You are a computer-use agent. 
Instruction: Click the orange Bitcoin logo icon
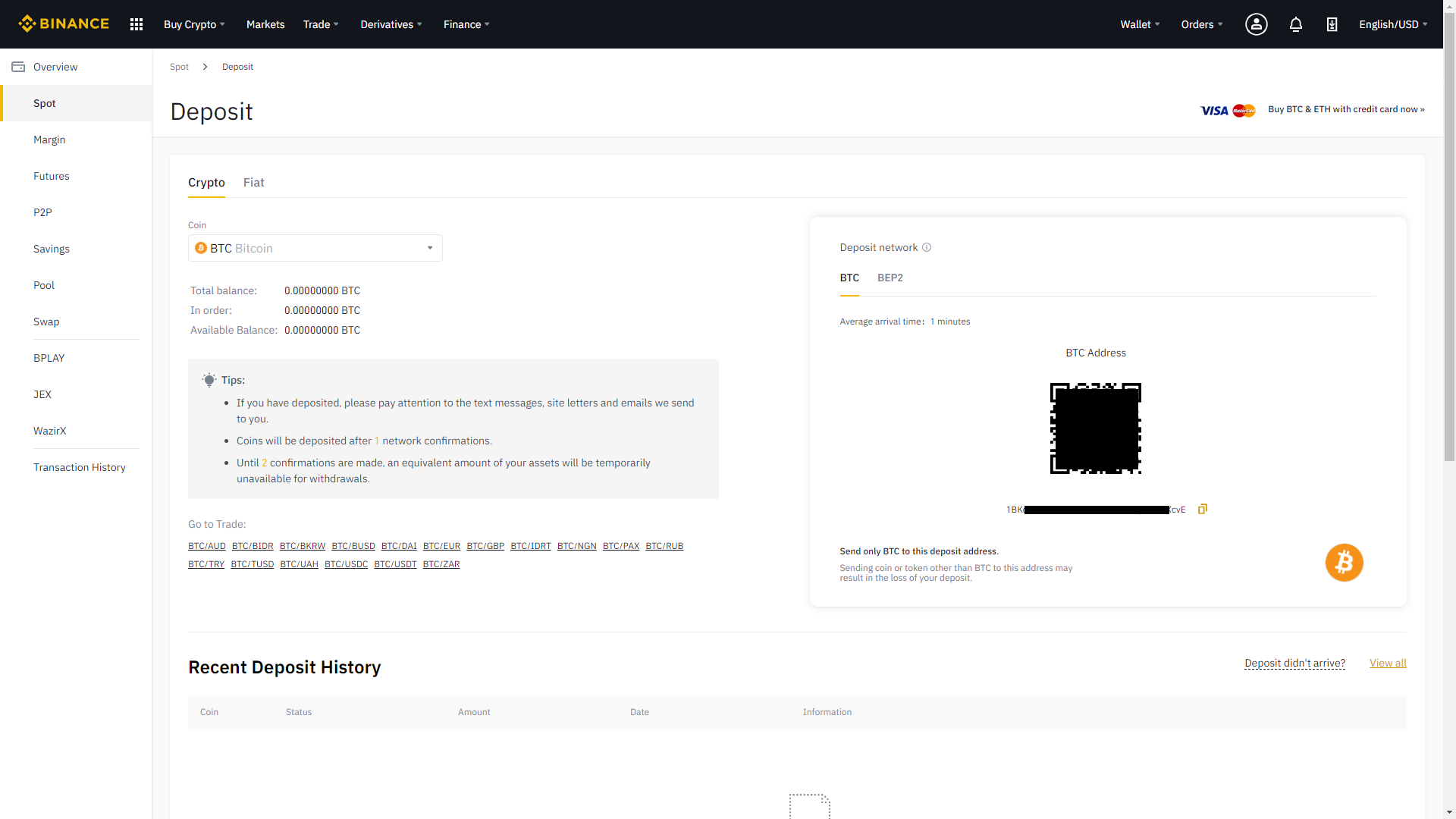tap(1344, 563)
